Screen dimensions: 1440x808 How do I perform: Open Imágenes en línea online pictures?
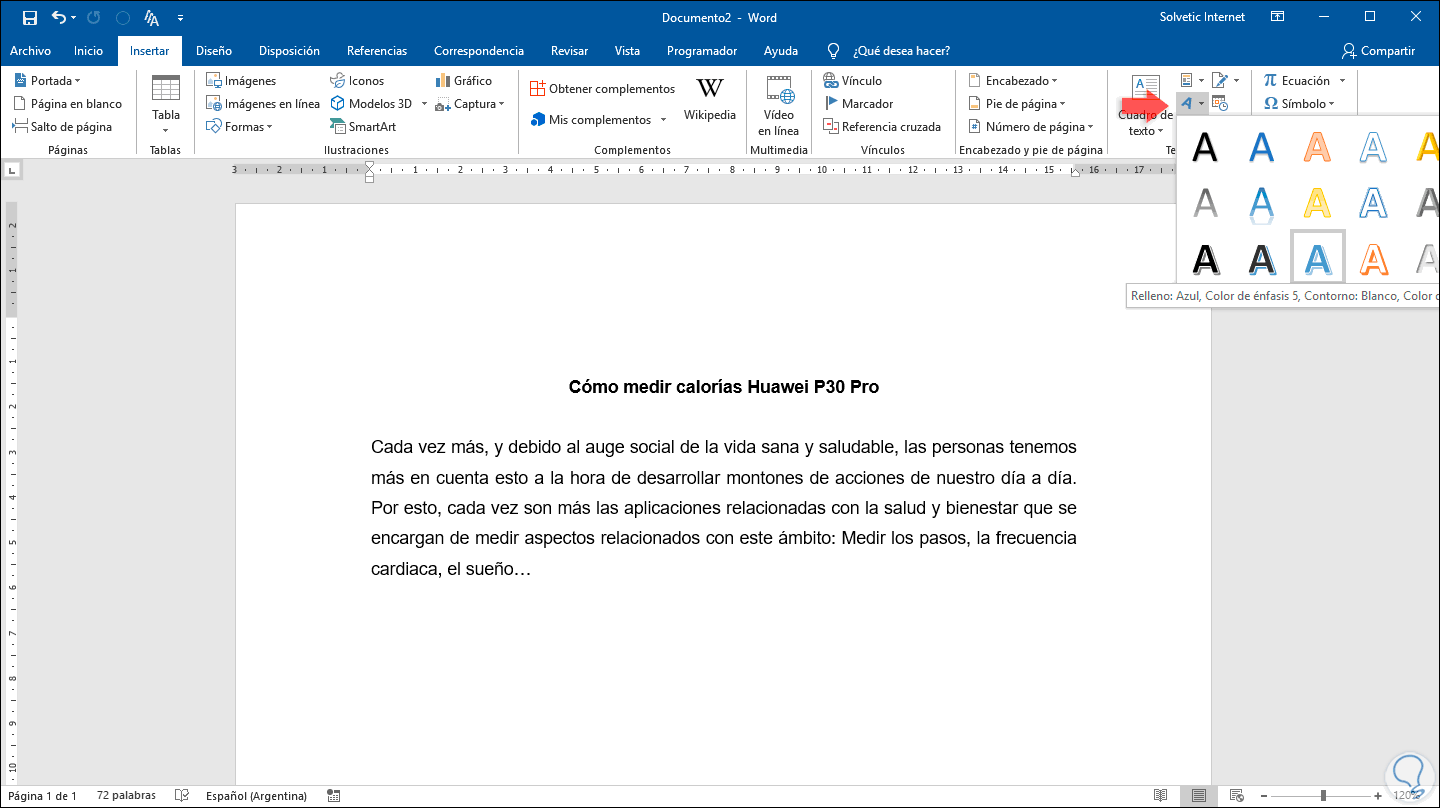point(263,104)
